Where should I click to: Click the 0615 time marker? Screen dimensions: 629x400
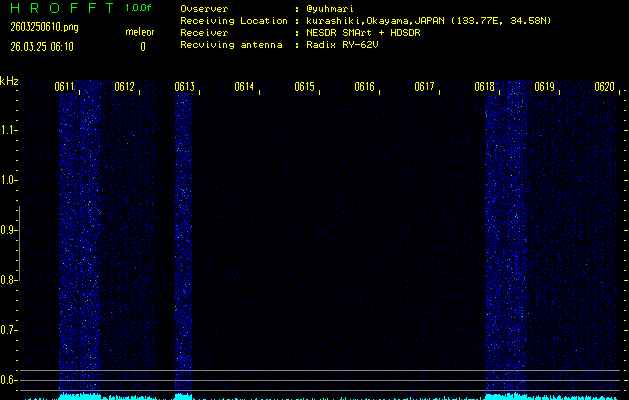(304, 87)
